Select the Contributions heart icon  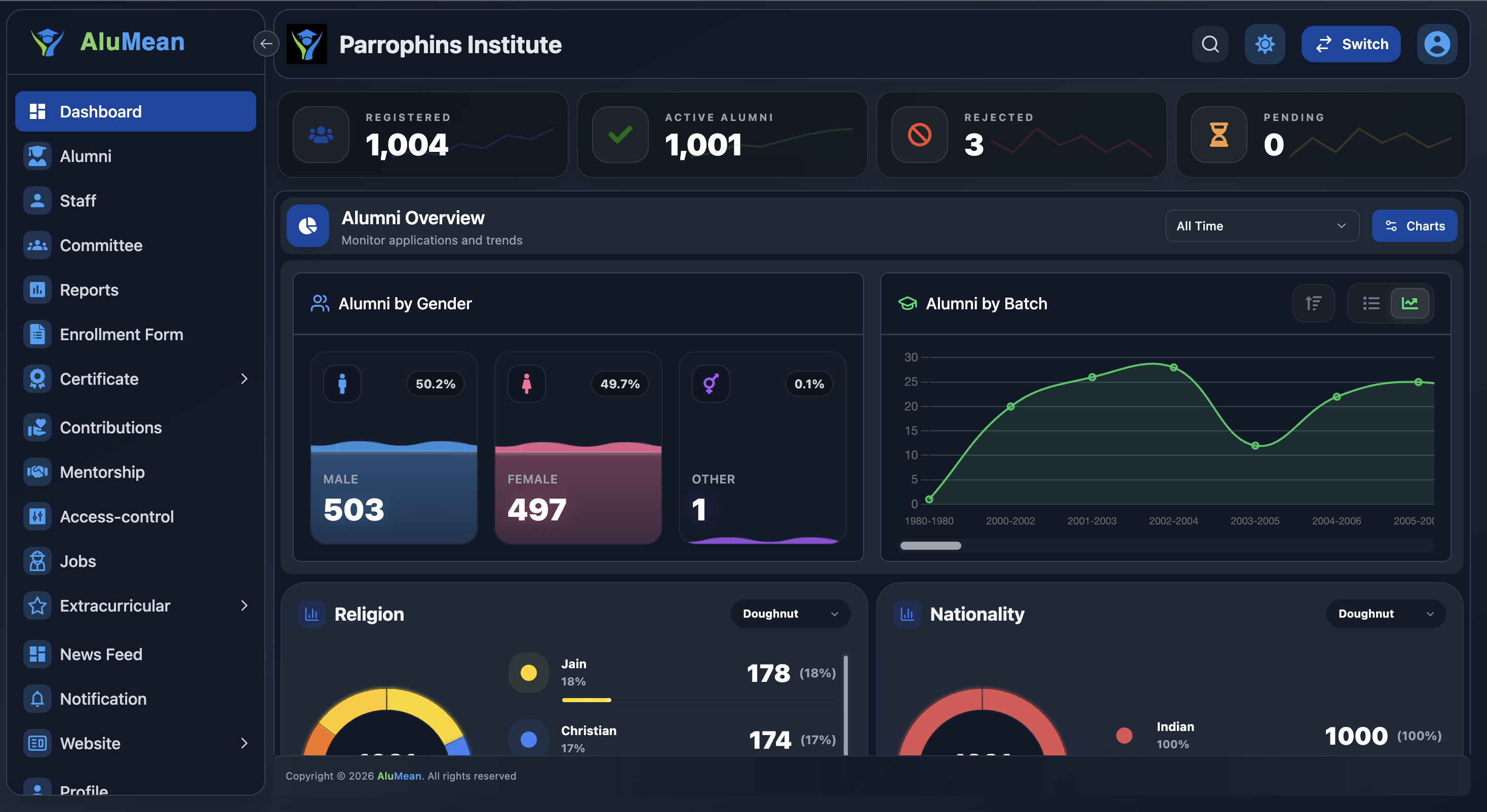(37, 427)
